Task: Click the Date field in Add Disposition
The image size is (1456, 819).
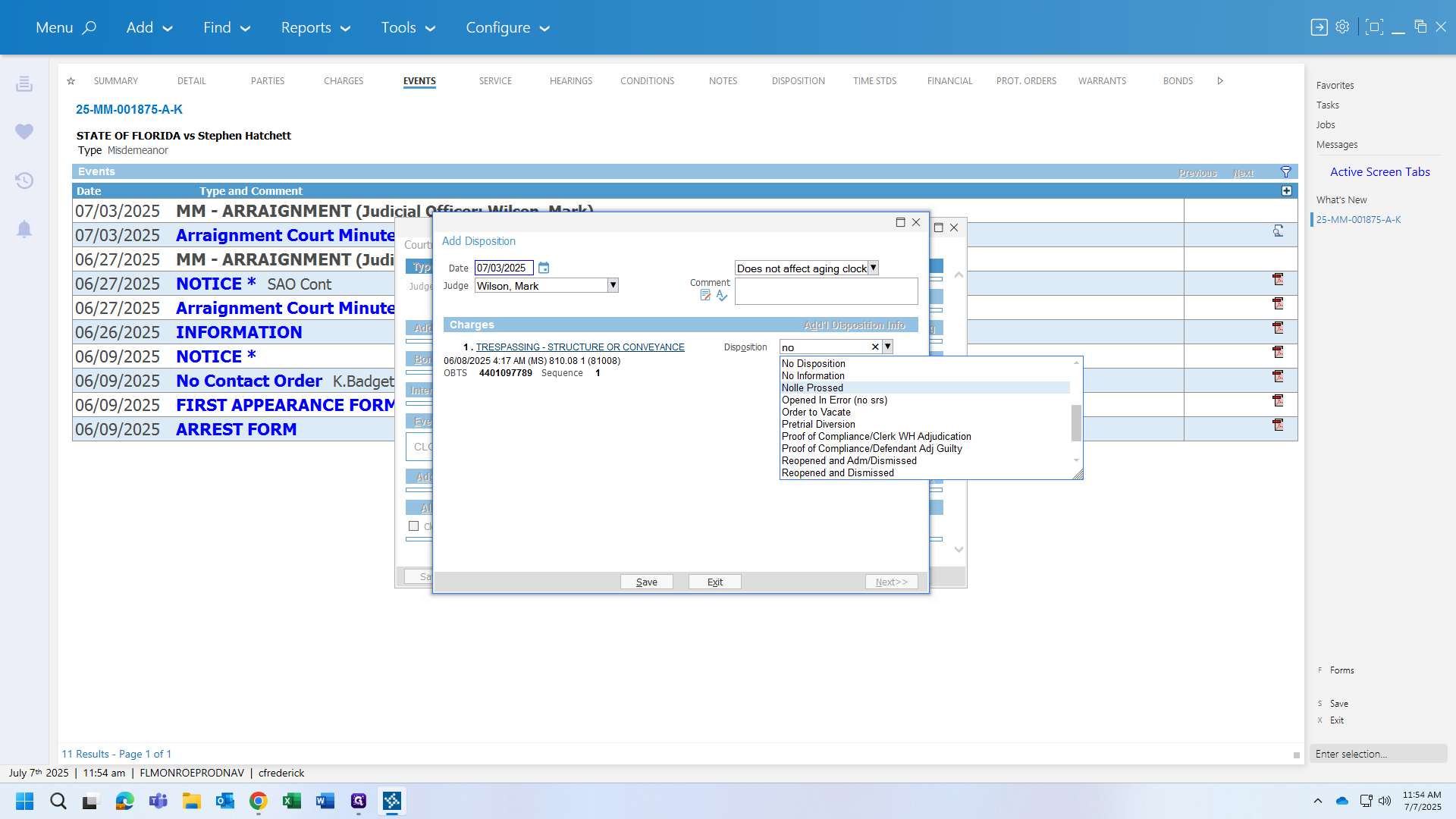Action: 504,268
